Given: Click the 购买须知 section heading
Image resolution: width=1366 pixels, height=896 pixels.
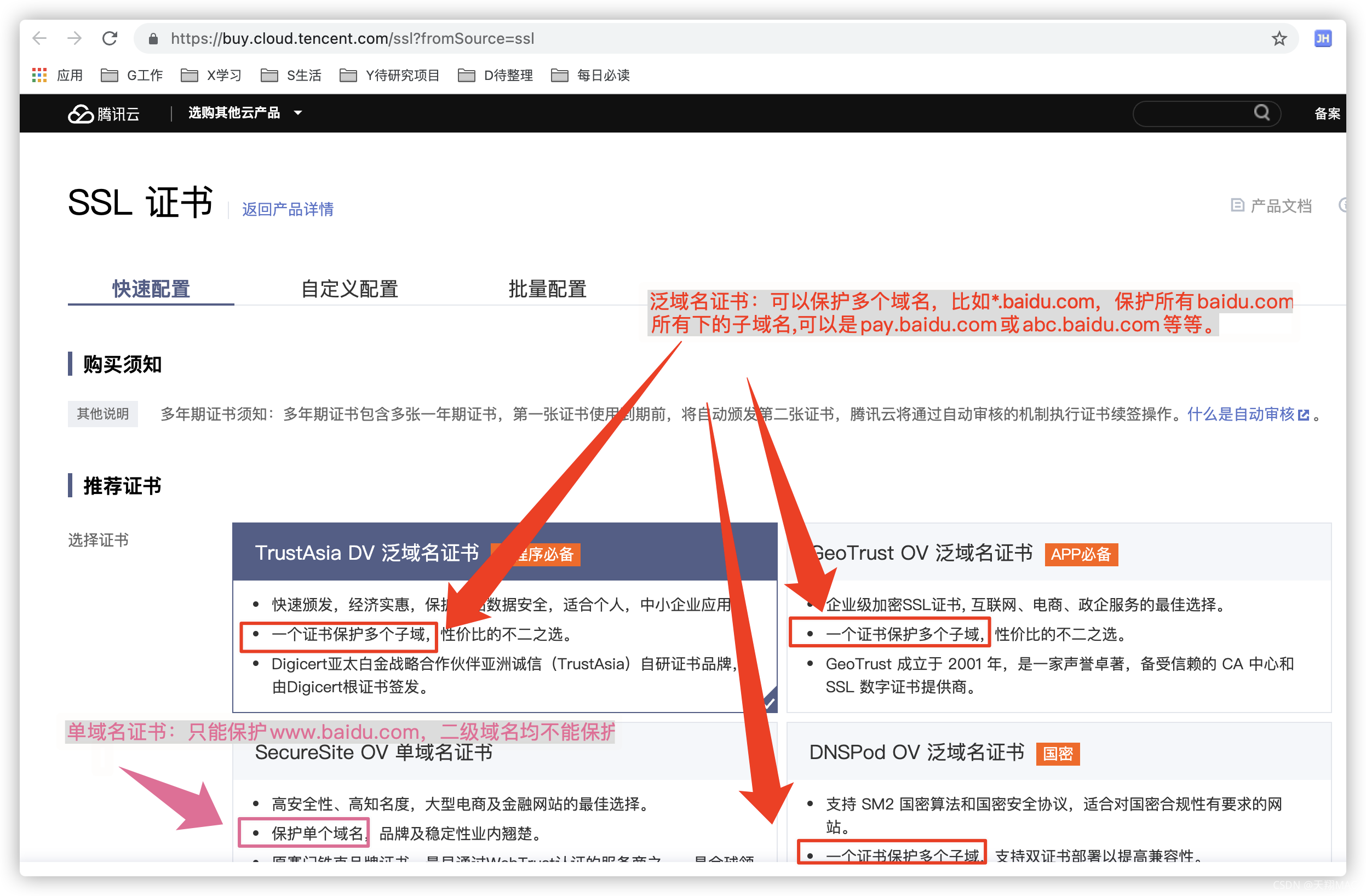Looking at the screenshot, I should 122,364.
